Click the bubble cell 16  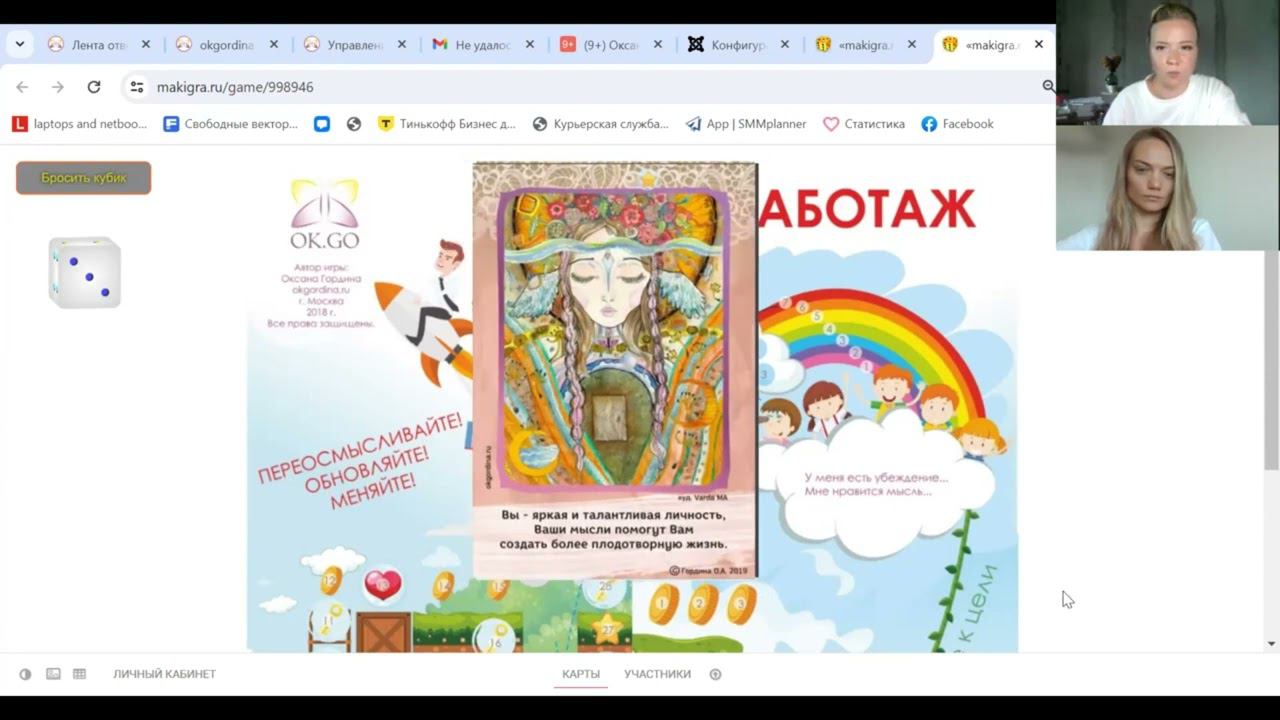tap(494, 640)
